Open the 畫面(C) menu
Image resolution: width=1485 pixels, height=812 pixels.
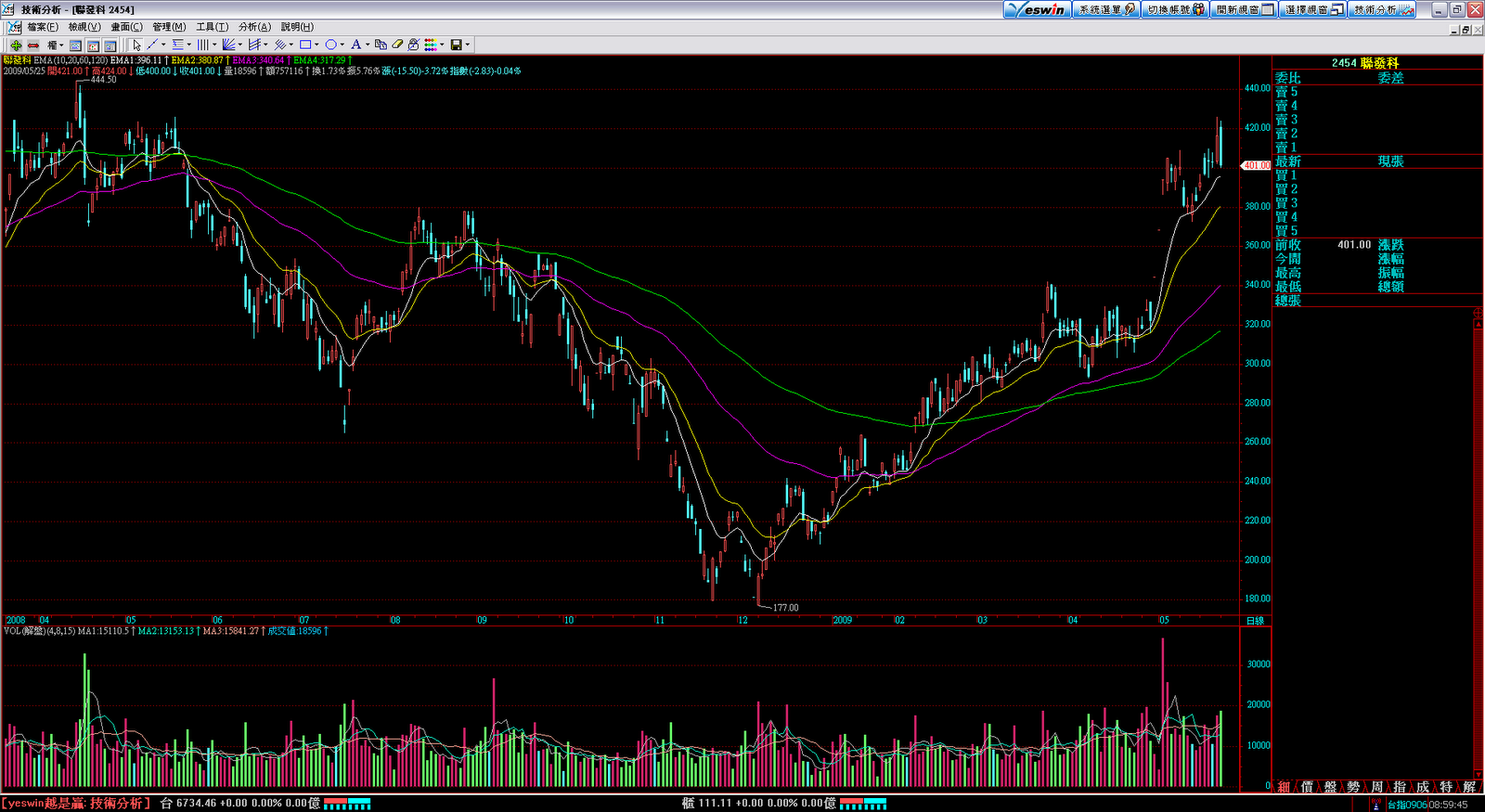[127, 27]
